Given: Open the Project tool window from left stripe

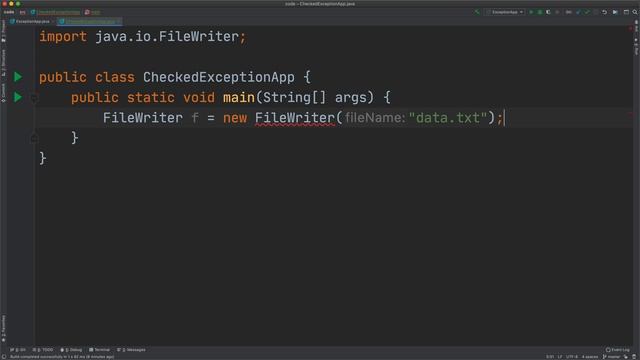Looking at the screenshot, I should 4,31.
